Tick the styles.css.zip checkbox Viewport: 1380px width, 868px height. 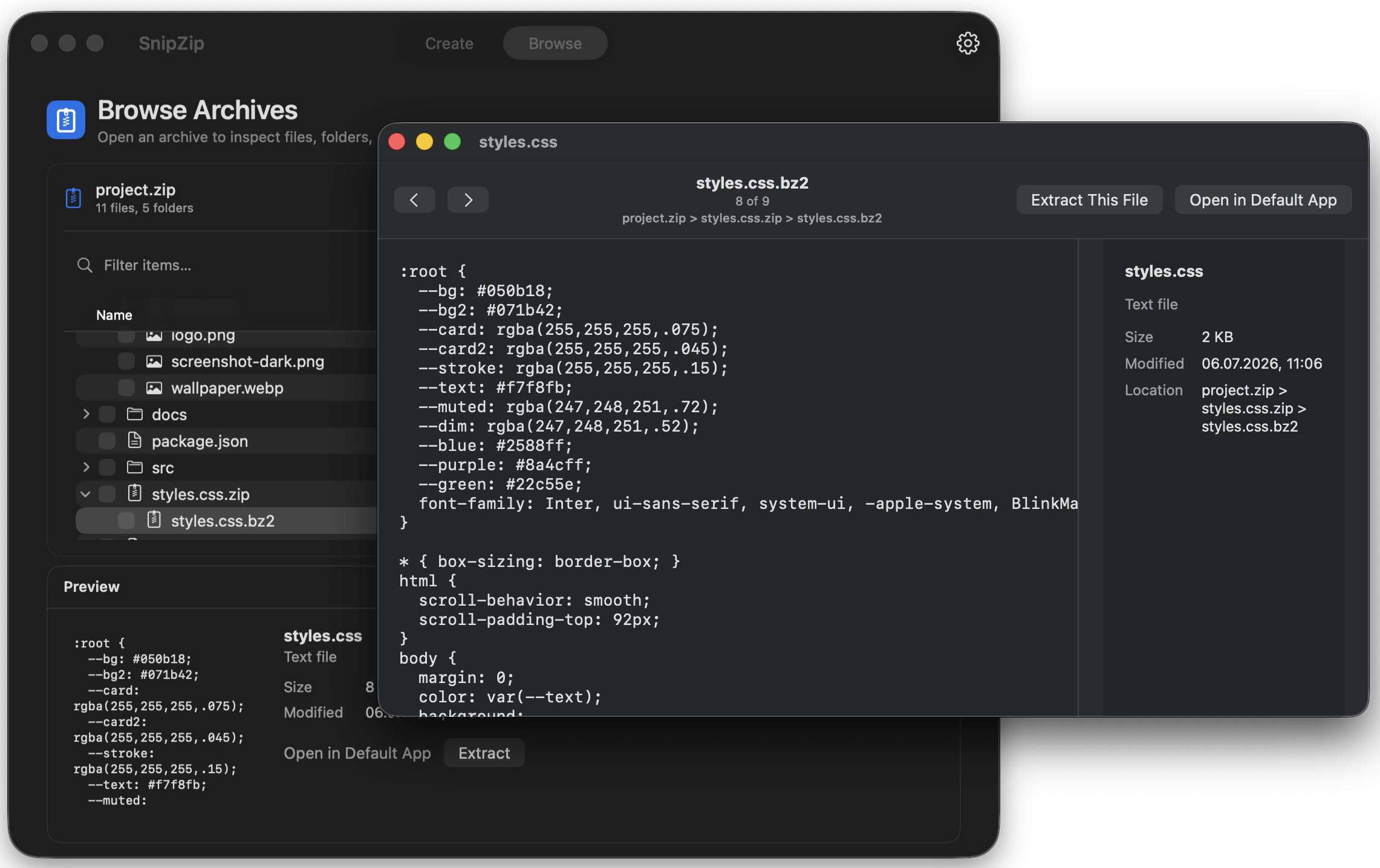(107, 494)
